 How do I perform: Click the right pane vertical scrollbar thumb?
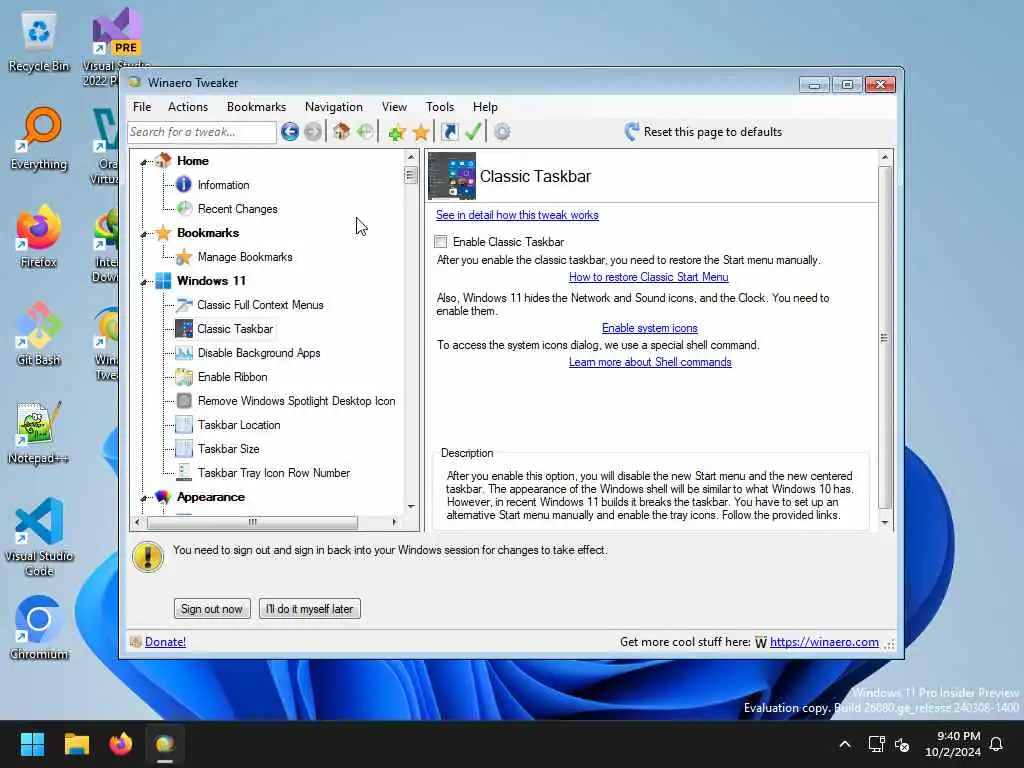coord(884,338)
